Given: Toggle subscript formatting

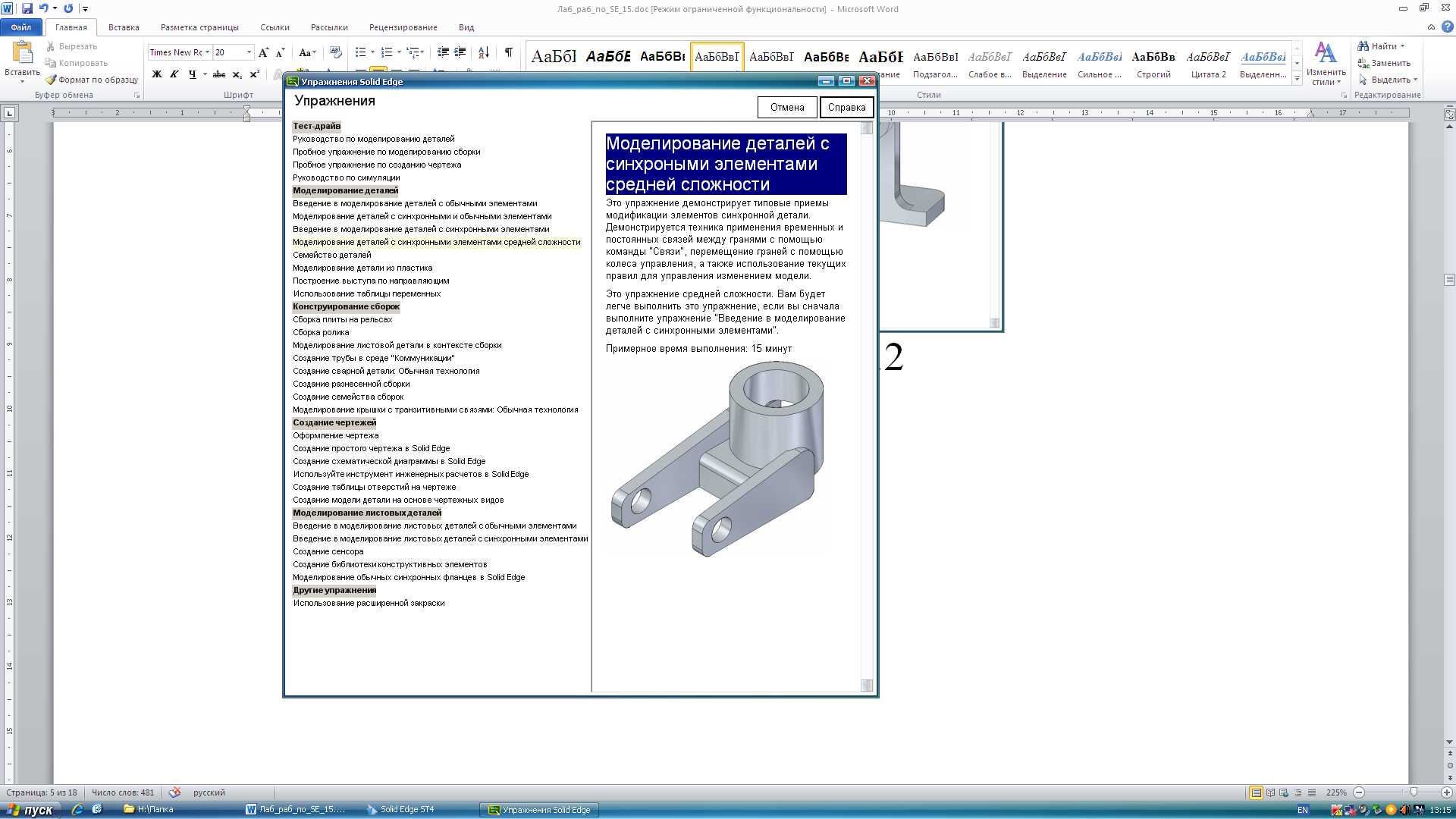Looking at the screenshot, I should tap(237, 74).
